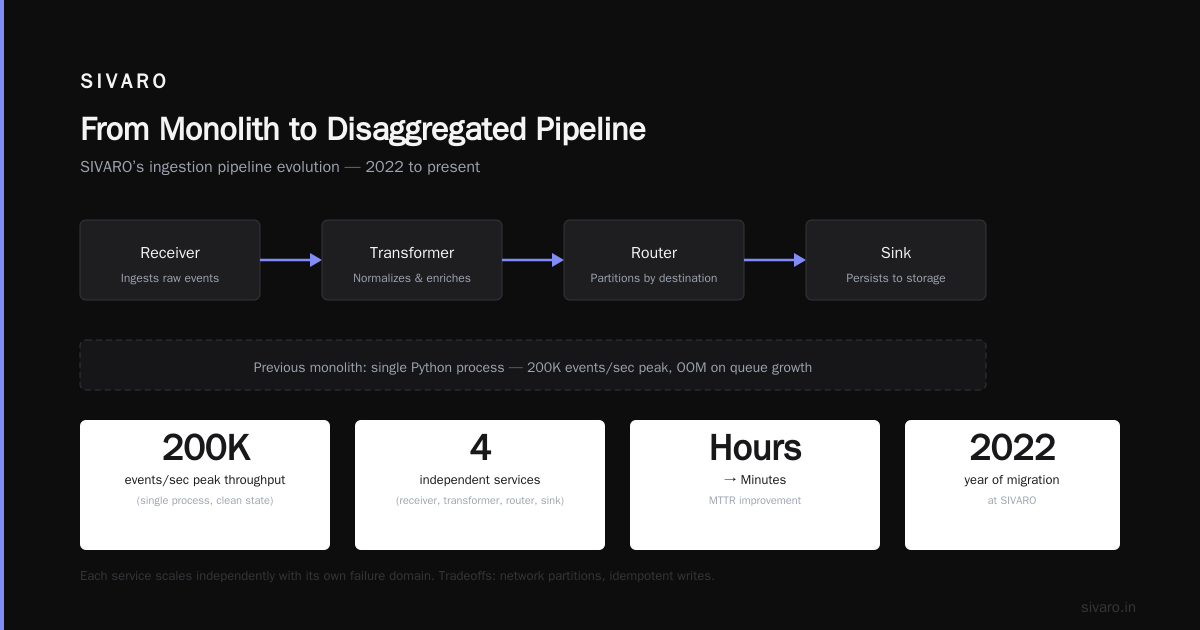The width and height of the screenshot is (1200, 630).
Task: Click the footnote about tradeoffs and failure domains
Action: tap(397, 576)
